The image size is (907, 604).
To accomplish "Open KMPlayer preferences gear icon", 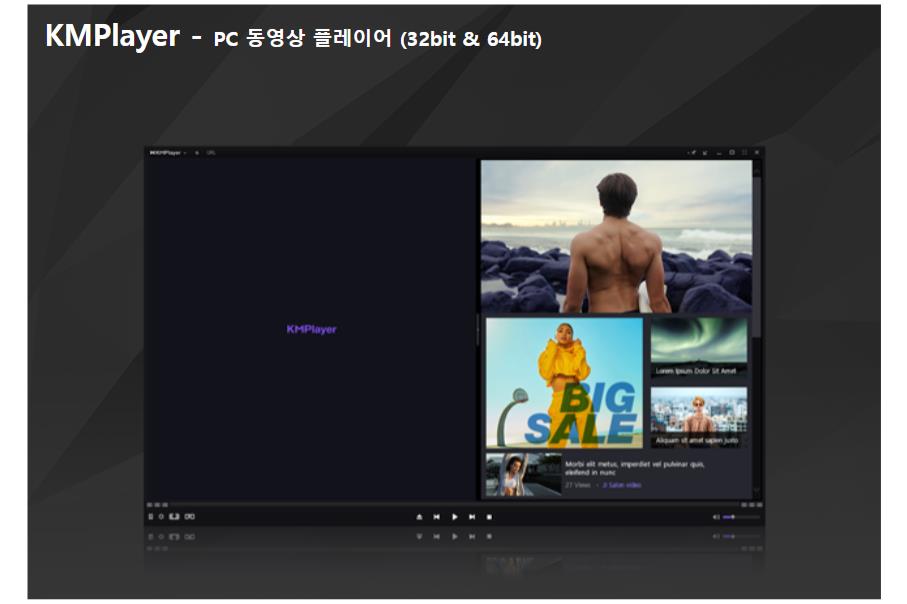I will pyautogui.click(x=161, y=517).
